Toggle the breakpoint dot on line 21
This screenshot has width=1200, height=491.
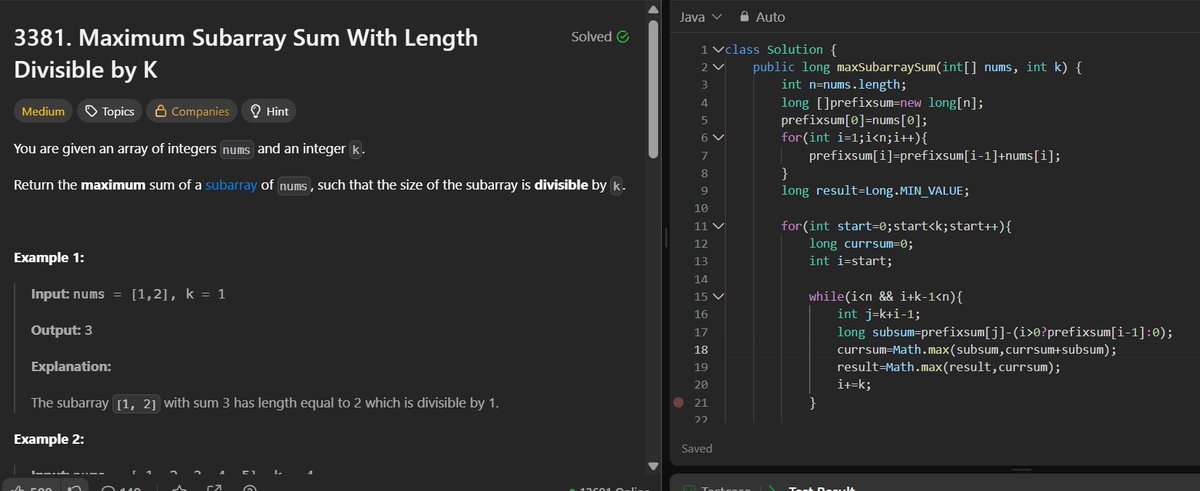(x=680, y=403)
